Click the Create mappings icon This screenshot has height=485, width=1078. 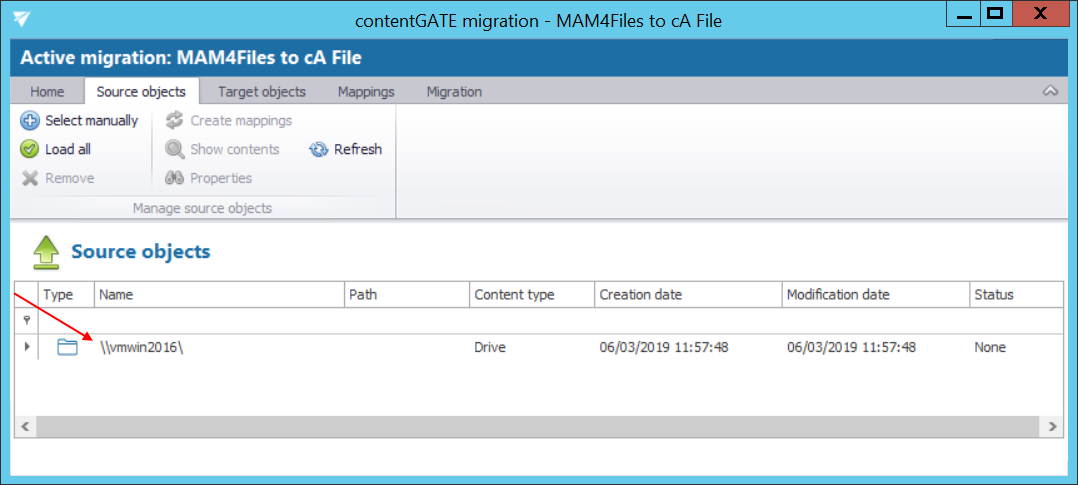tap(175, 121)
